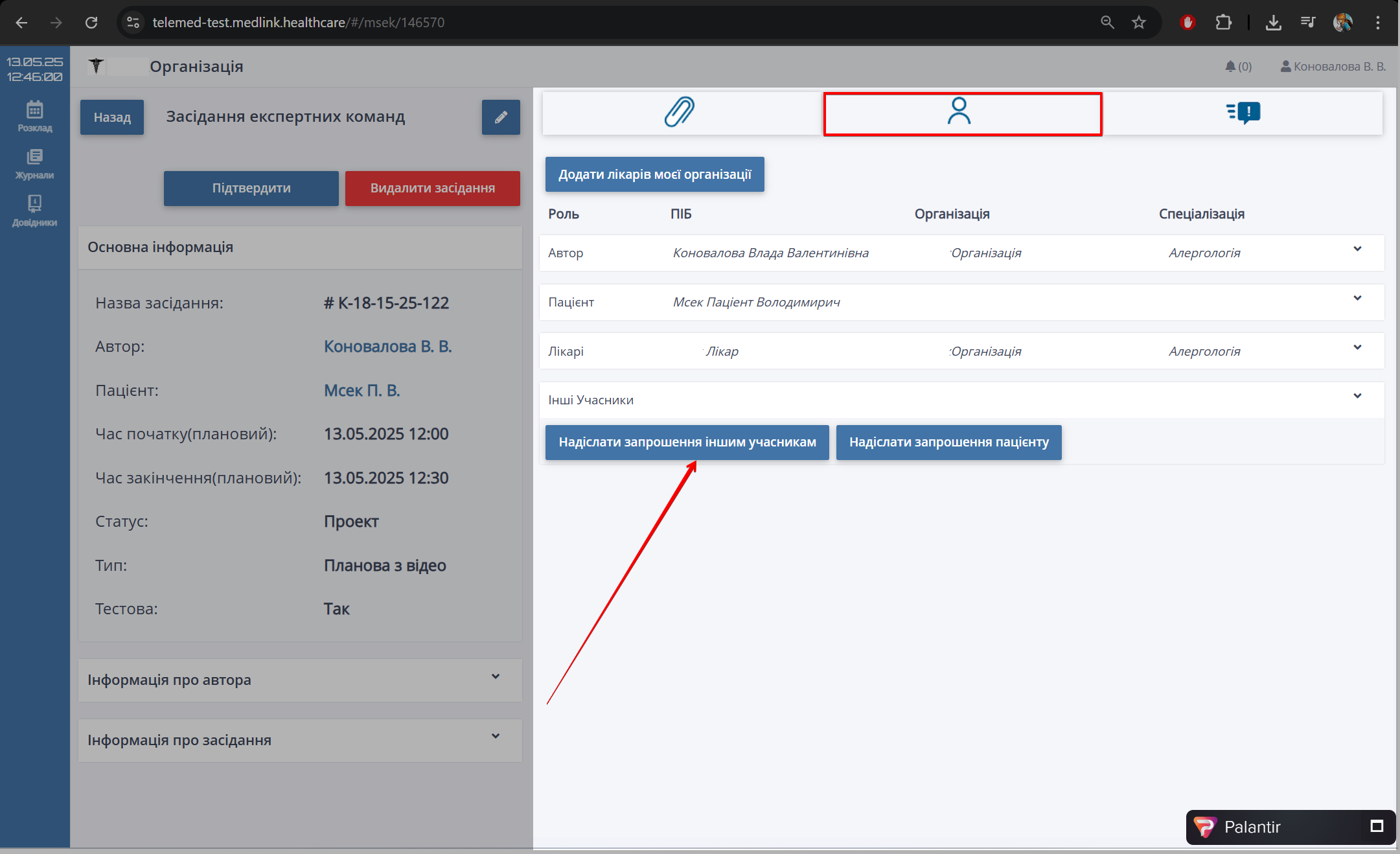Expand the Лікарі participant row
The width and height of the screenshot is (1400, 854).
(x=1357, y=348)
